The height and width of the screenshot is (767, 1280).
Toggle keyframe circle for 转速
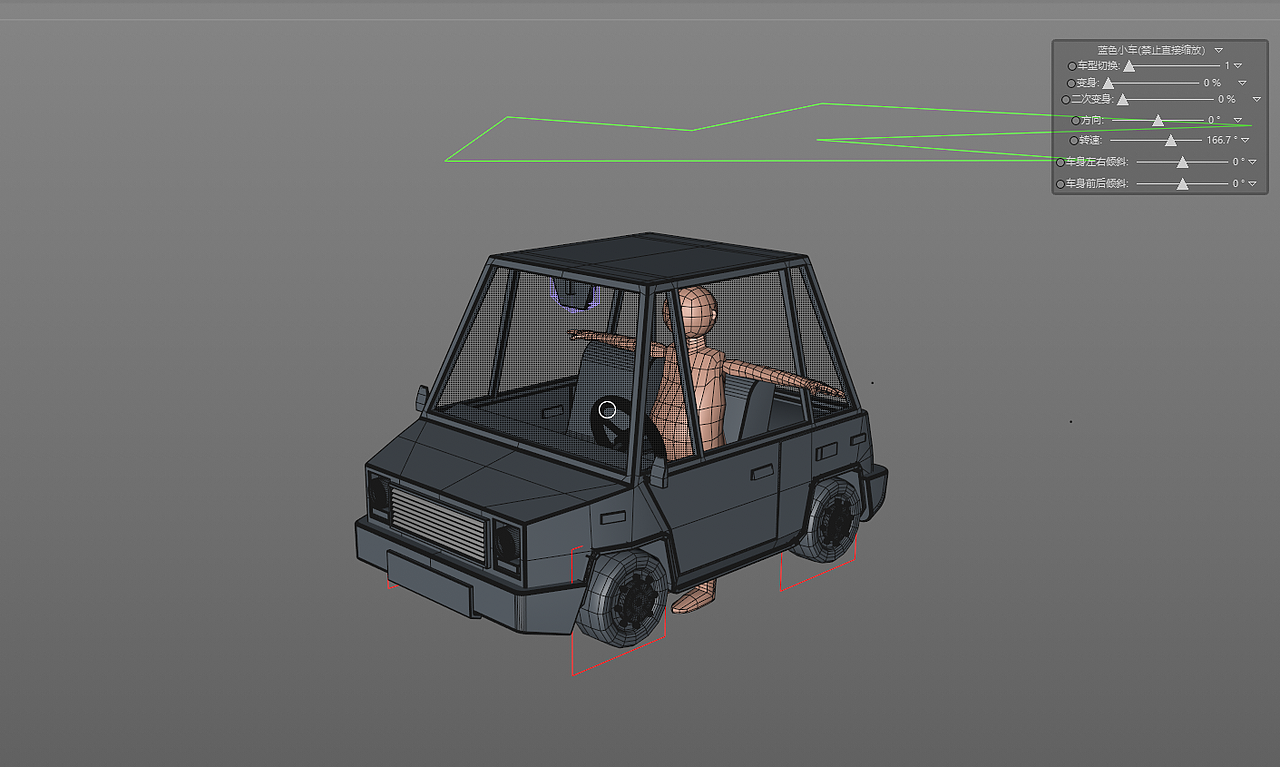(x=1074, y=141)
